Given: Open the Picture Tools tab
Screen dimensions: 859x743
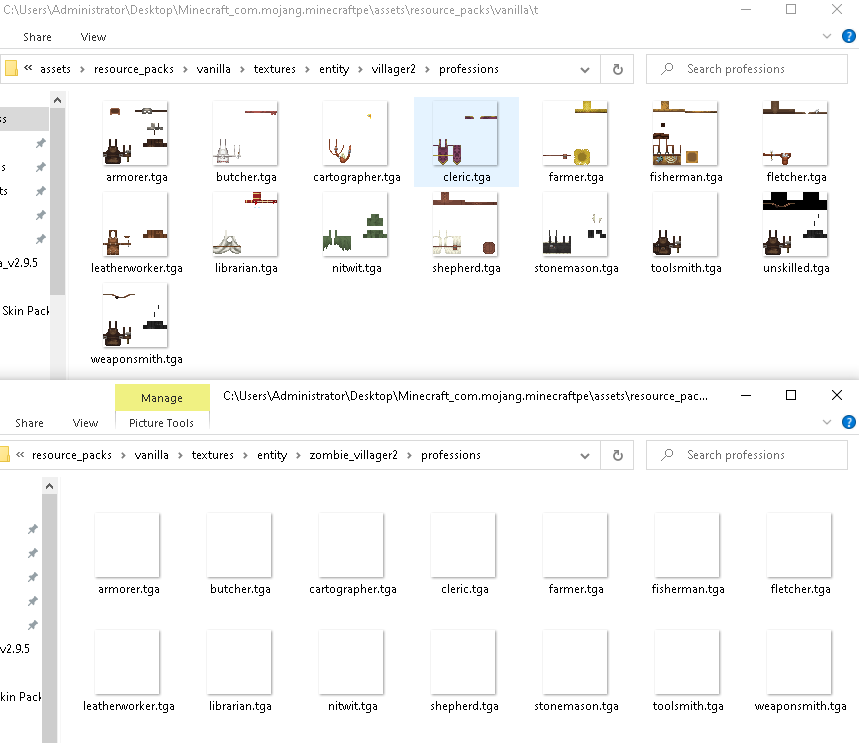Looking at the screenshot, I should pyautogui.click(x=161, y=423).
